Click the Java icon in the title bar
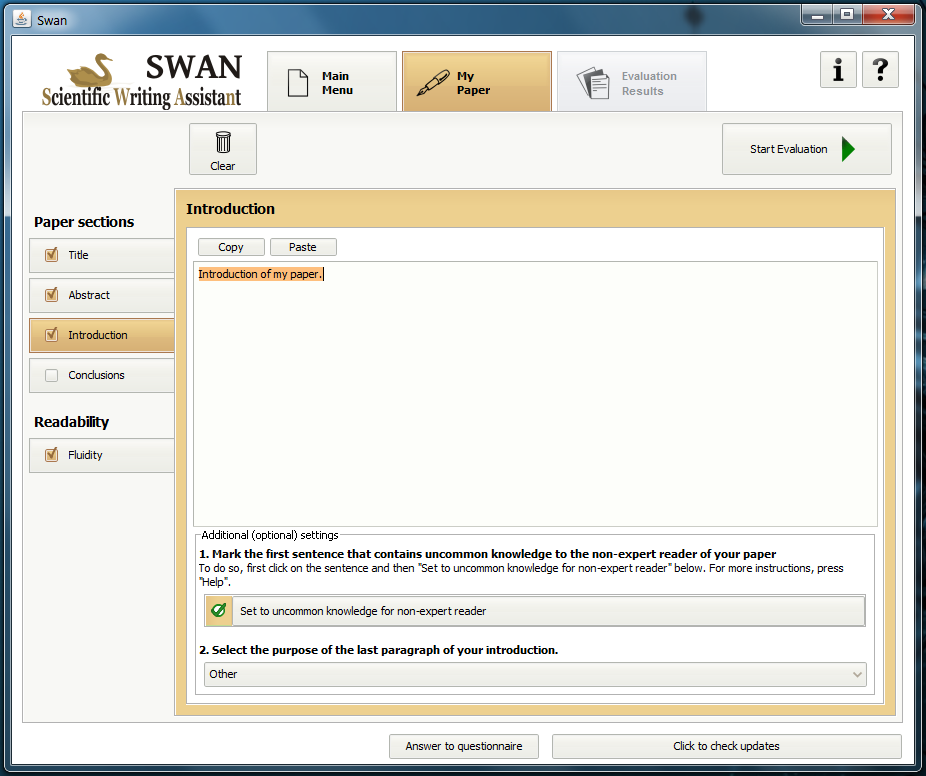926x776 pixels. [x=21, y=19]
